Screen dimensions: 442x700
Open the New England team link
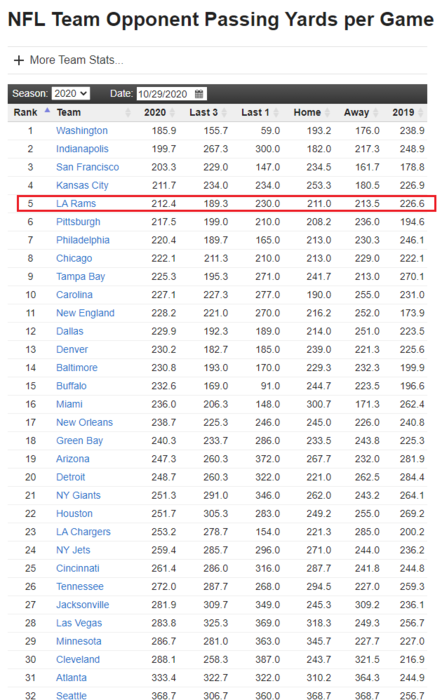click(85, 313)
